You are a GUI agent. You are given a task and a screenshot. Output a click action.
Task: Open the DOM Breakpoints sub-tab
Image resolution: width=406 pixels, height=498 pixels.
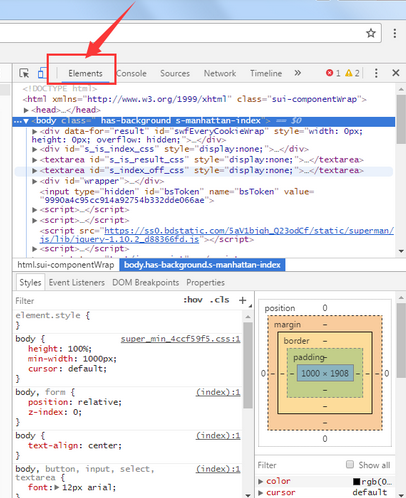pos(146,283)
